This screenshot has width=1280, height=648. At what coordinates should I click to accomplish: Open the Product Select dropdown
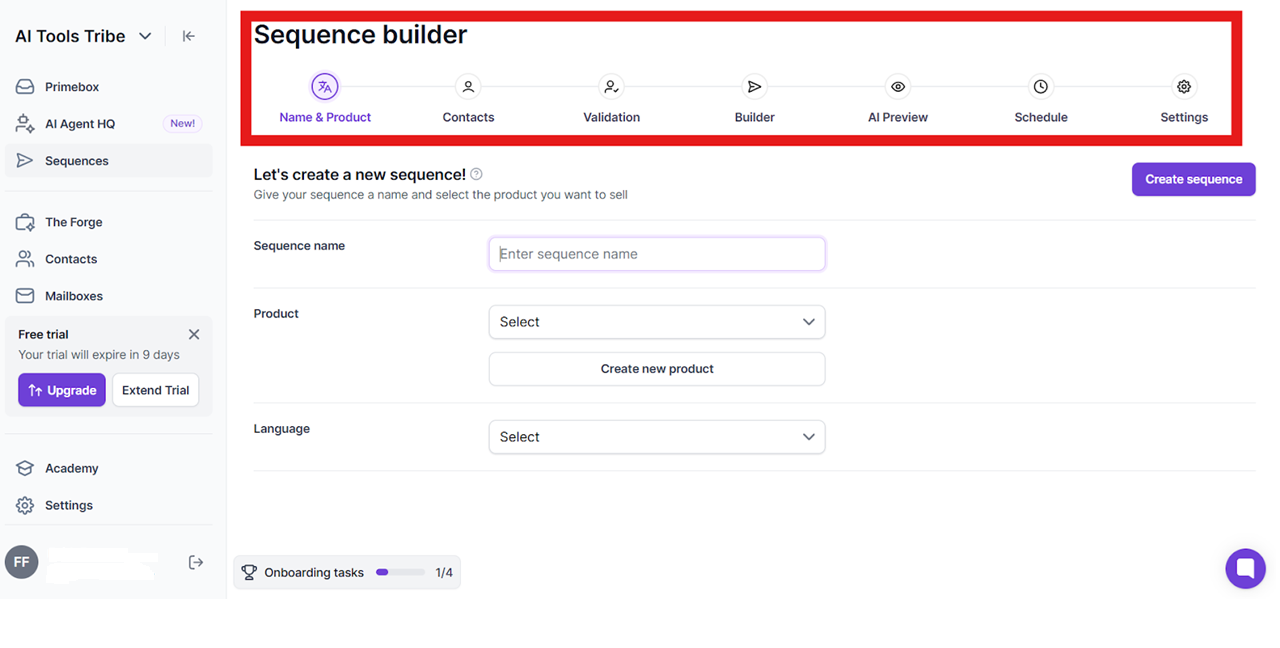point(657,322)
